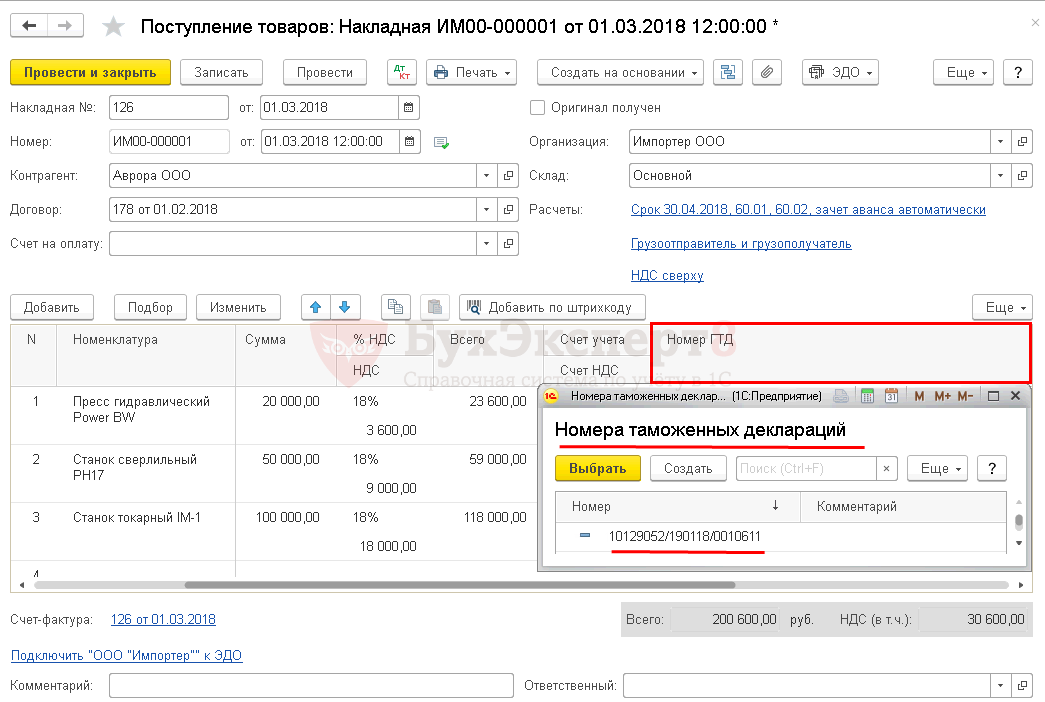Enable the Оригинал получен checkbox
This screenshot has height=702, width=1045.
[538, 108]
